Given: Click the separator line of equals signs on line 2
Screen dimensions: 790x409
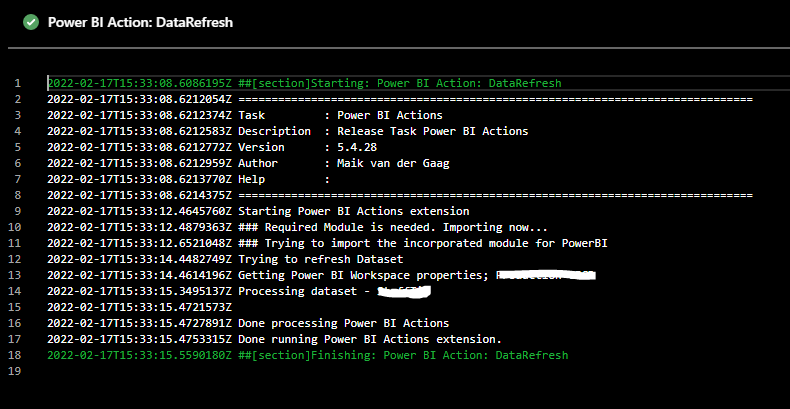Looking at the screenshot, I should 495,99.
